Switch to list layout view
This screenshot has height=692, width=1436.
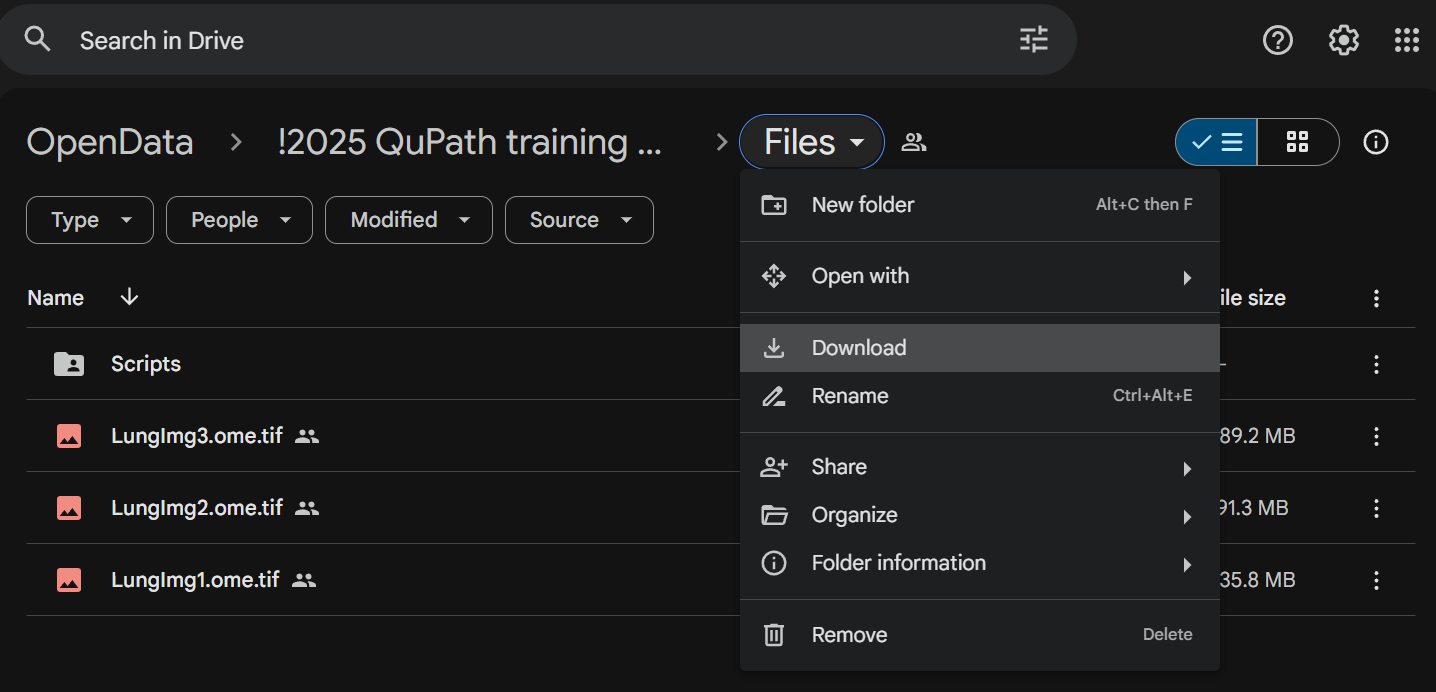coord(1217,142)
